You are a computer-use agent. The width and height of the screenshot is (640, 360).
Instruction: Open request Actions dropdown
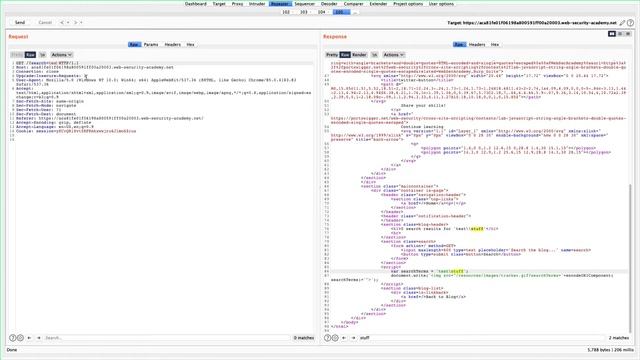click(x=61, y=55)
